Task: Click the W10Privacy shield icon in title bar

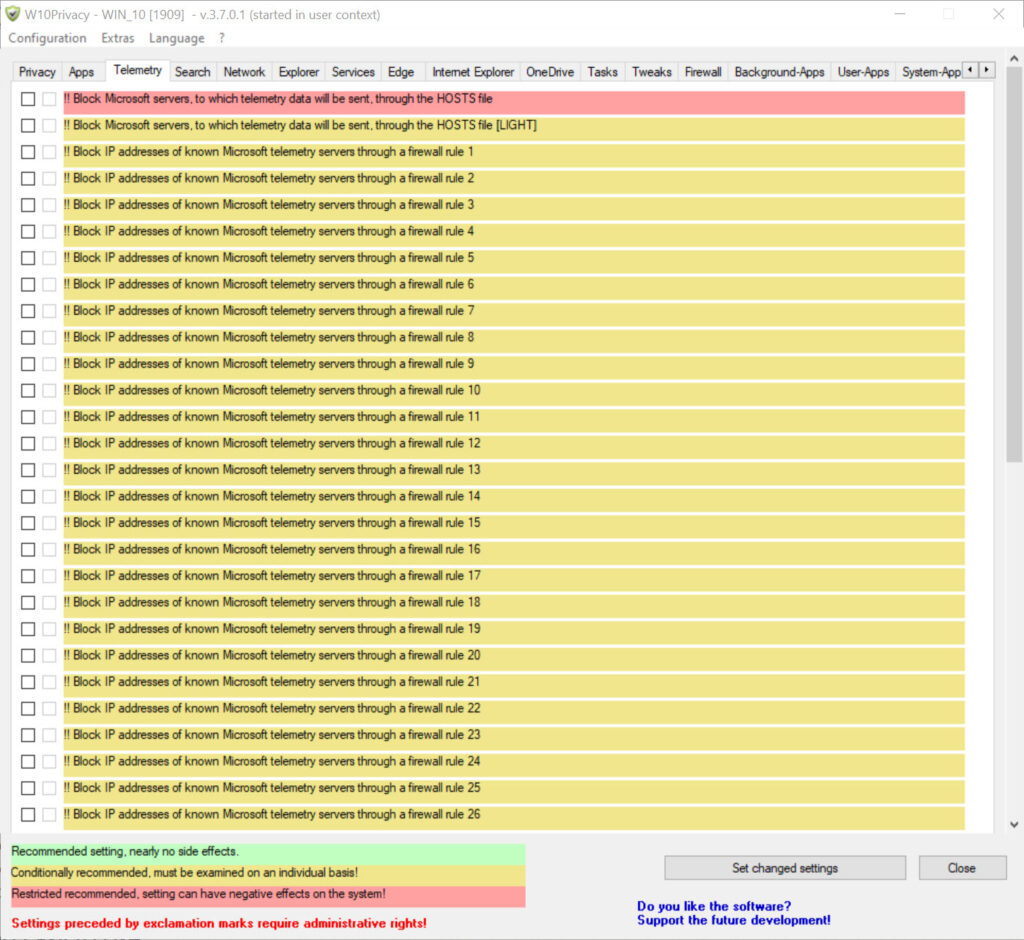Action: (12, 14)
